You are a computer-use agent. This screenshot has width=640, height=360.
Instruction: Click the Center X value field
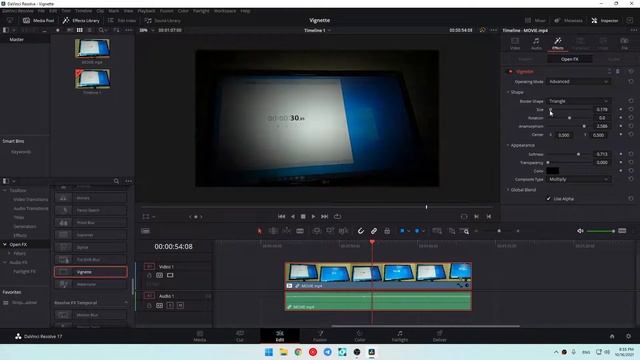(x=564, y=135)
